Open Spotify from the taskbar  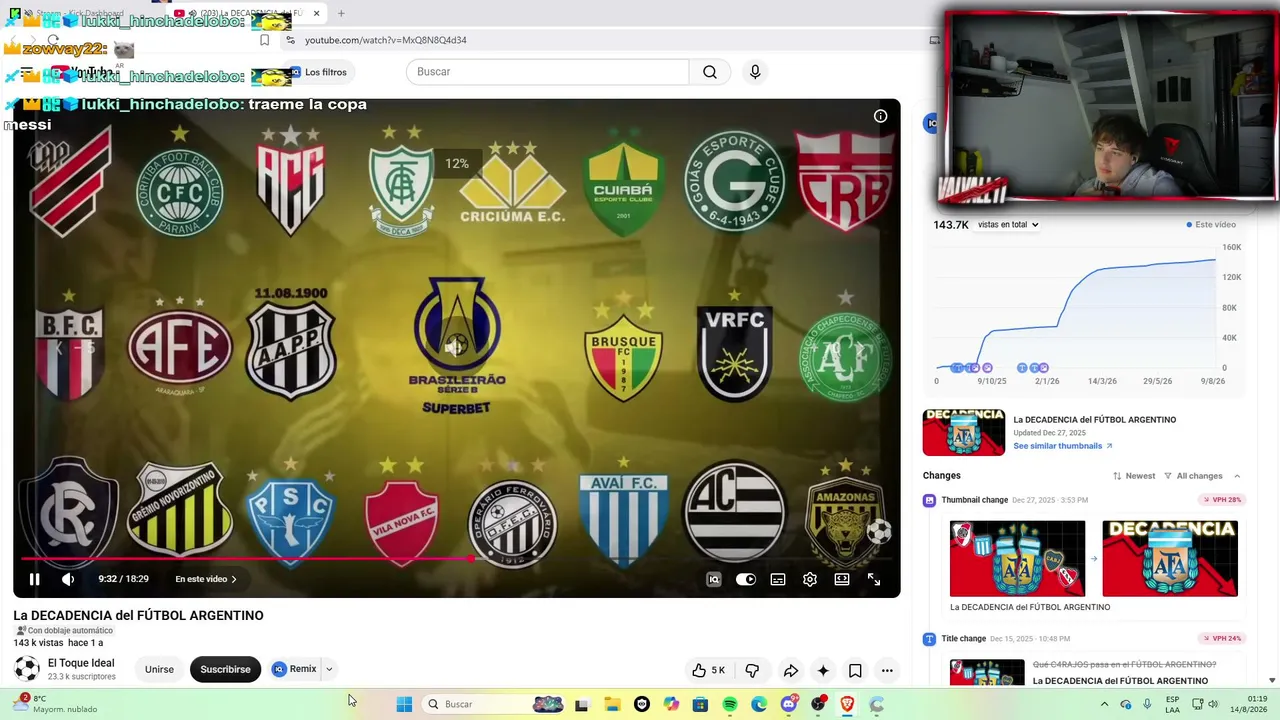730,704
